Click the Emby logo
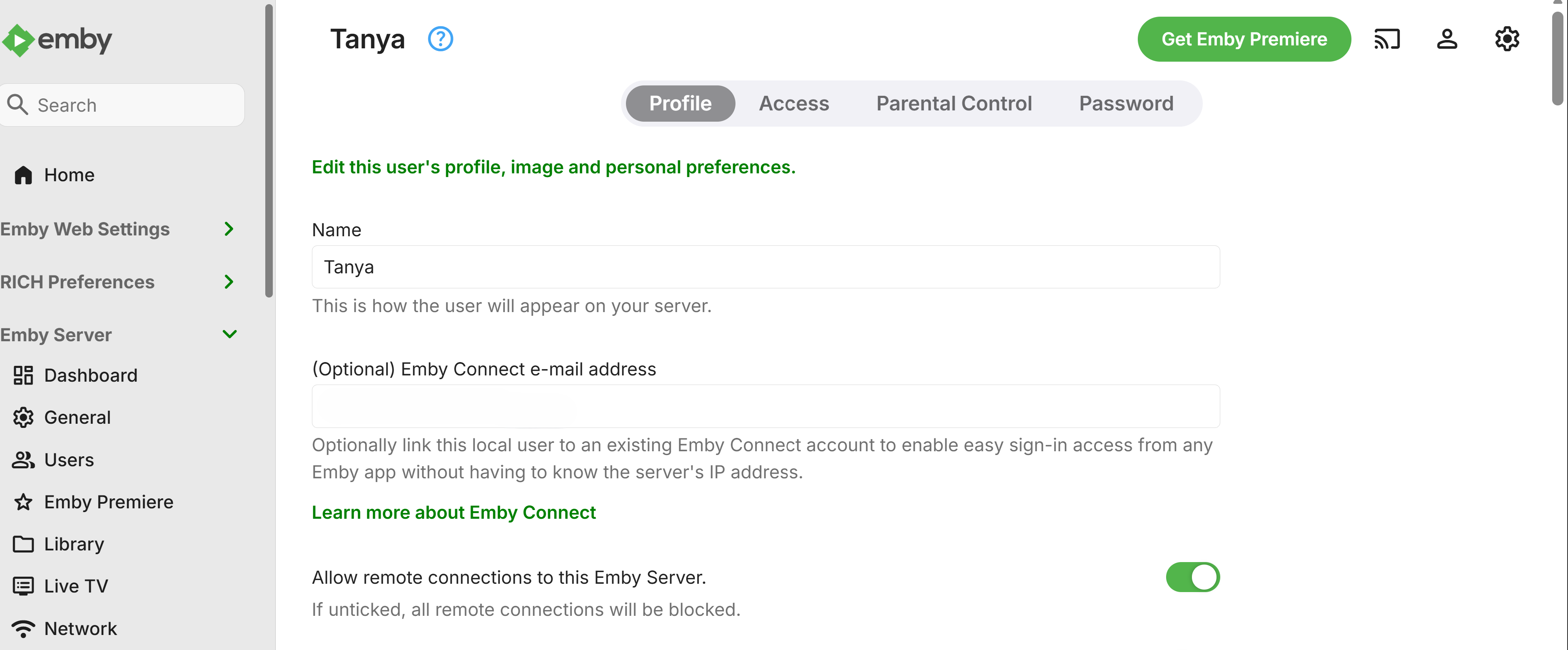Image resolution: width=1568 pixels, height=650 pixels. (x=58, y=40)
